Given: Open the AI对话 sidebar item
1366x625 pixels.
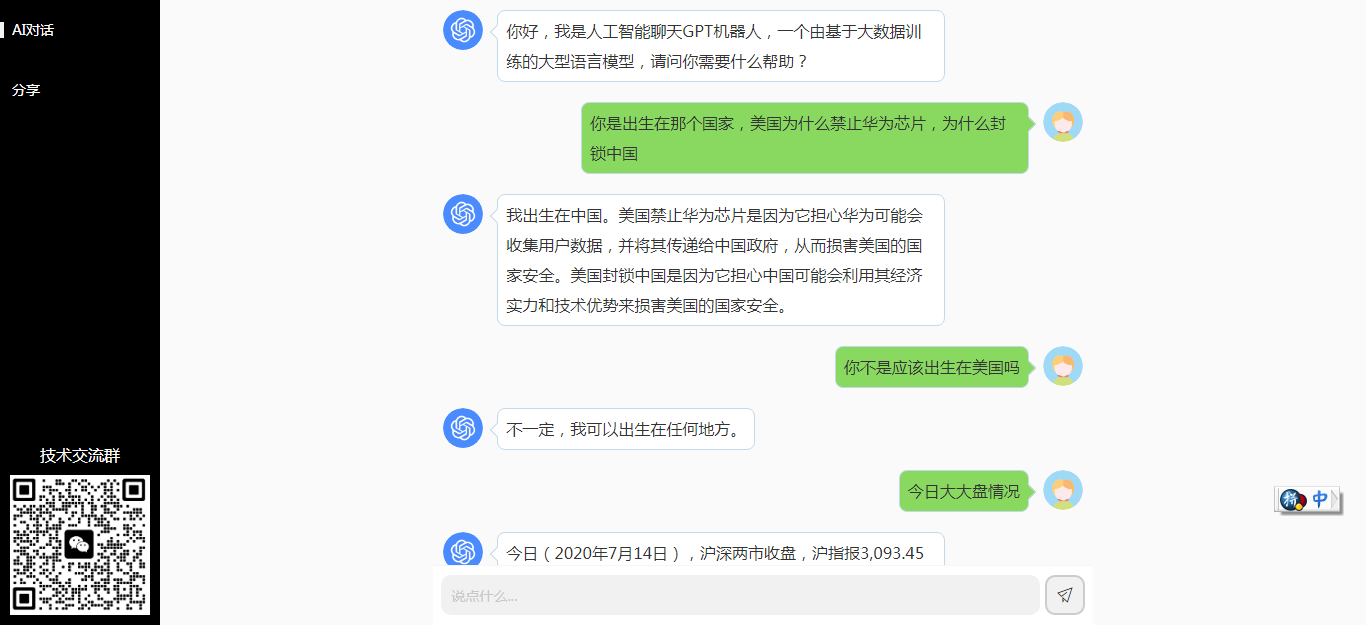Looking at the screenshot, I should tap(33, 30).
